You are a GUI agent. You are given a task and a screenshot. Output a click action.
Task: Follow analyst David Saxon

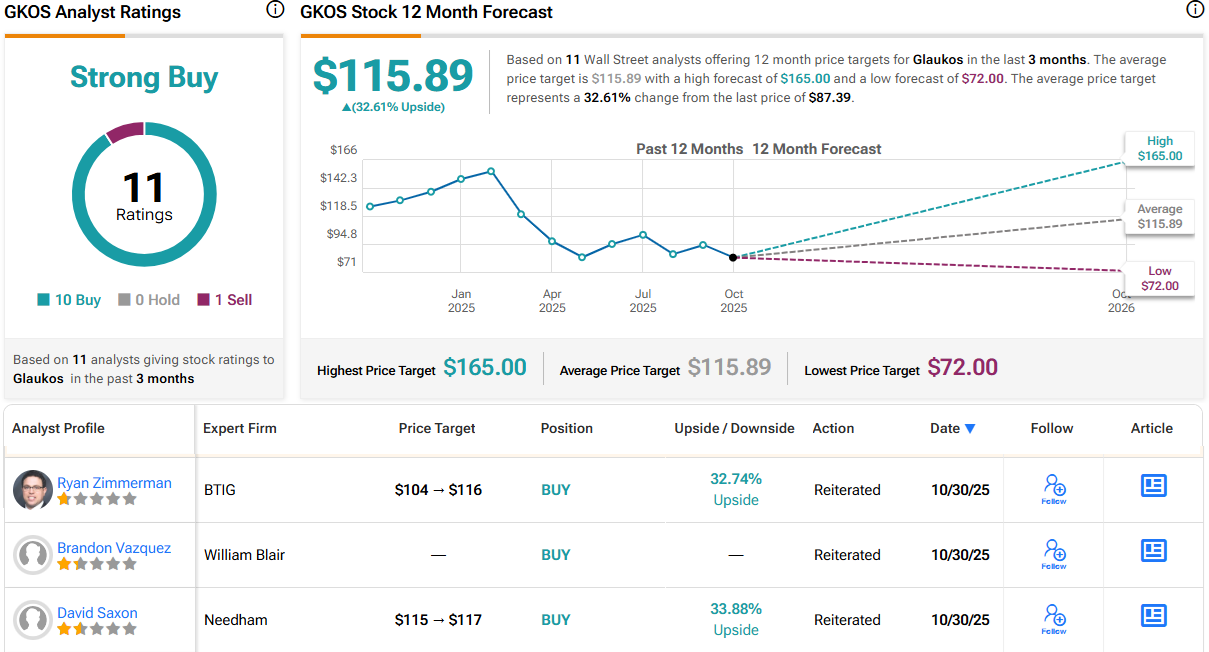(1054, 619)
